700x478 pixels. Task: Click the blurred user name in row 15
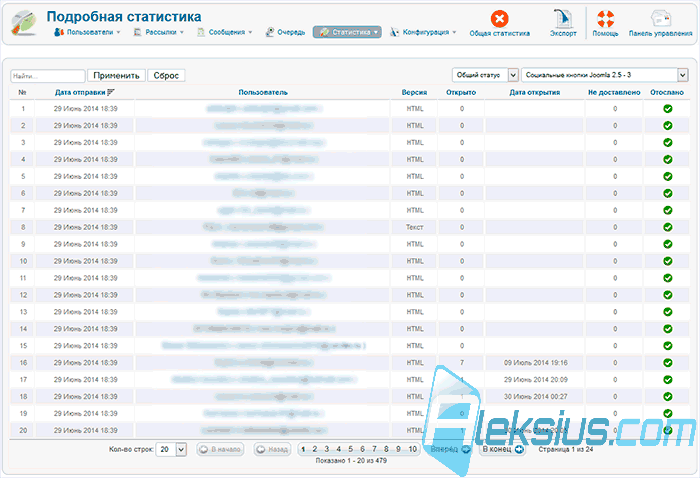pyautogui.click(x=263, y=346)
